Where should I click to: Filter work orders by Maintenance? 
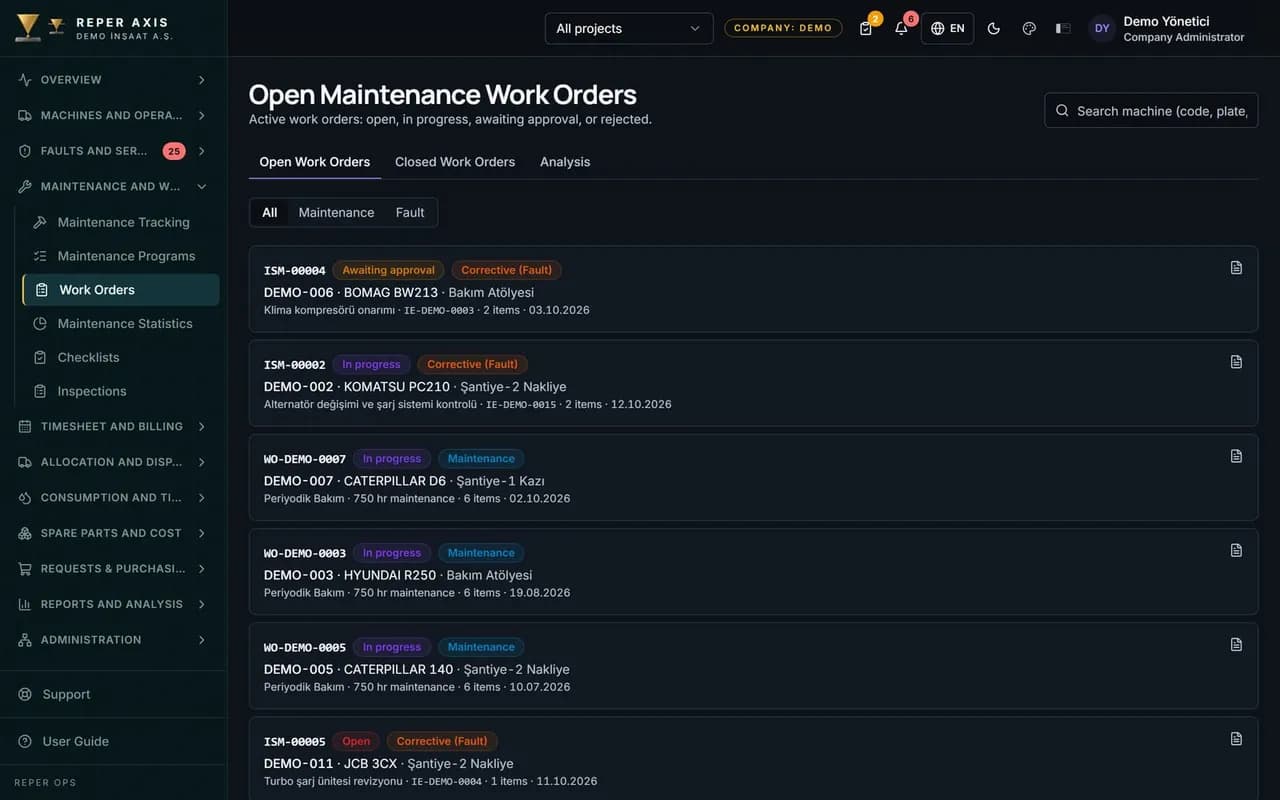[336, 212]
